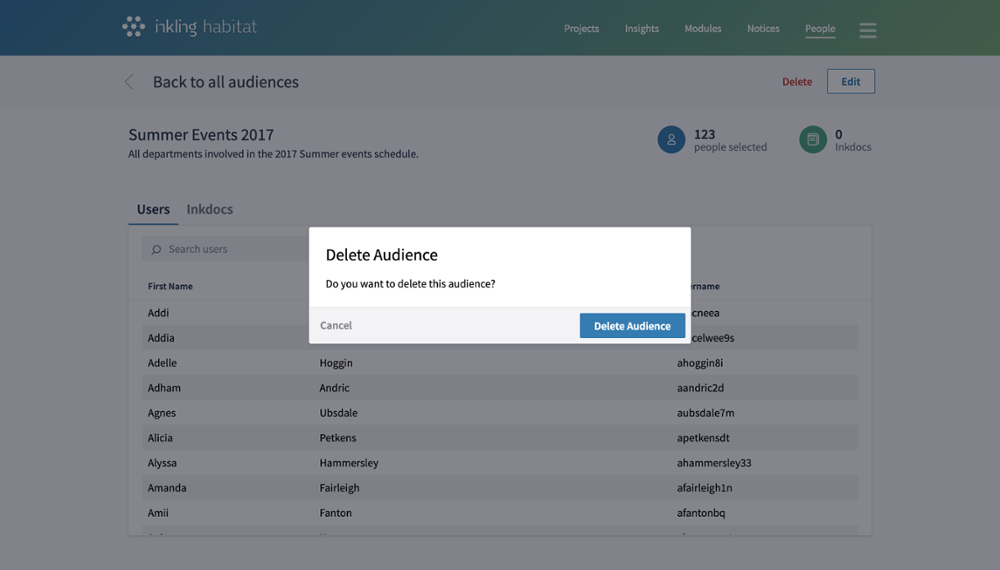This screenshot has width=1000, height=570.
Task: Click the first name Amanda
Action: [167, 488]
